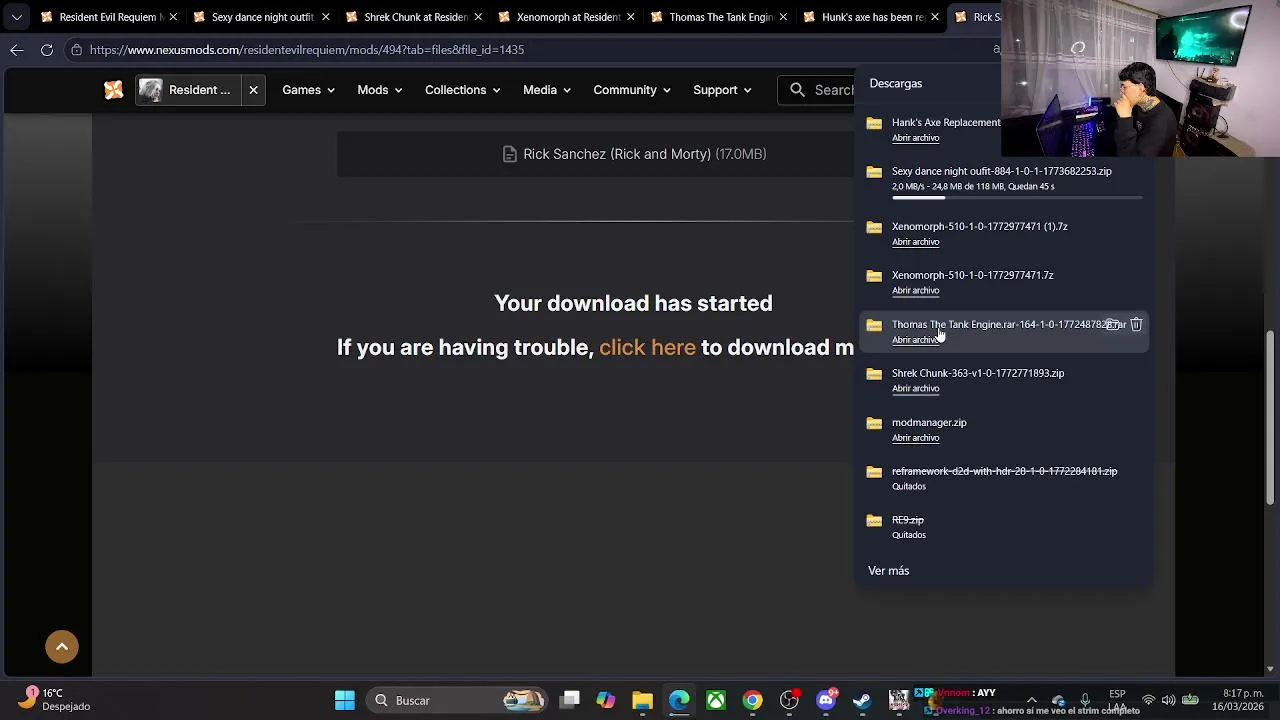Close the Xenomorph tab

coord(630,17)
